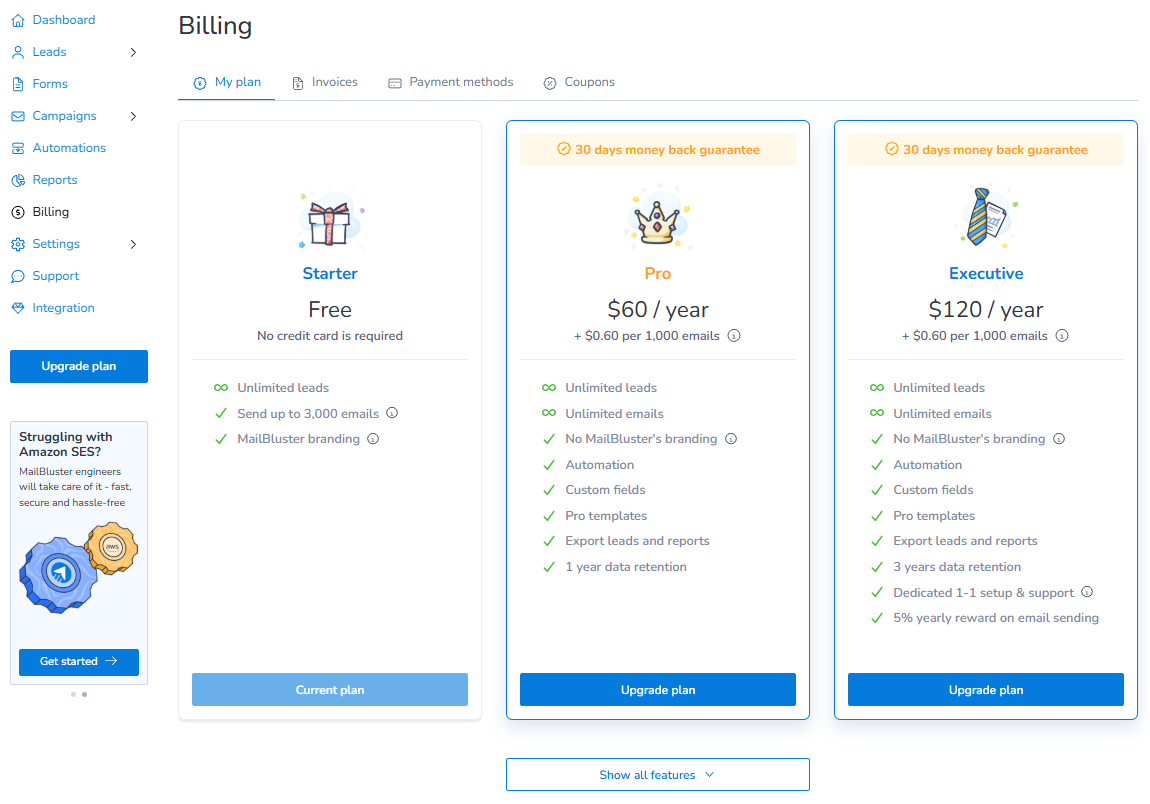The image size is (1150, 804).
Task: Click the Campaigns envelope icon
Action: click(x=18, y=116)
